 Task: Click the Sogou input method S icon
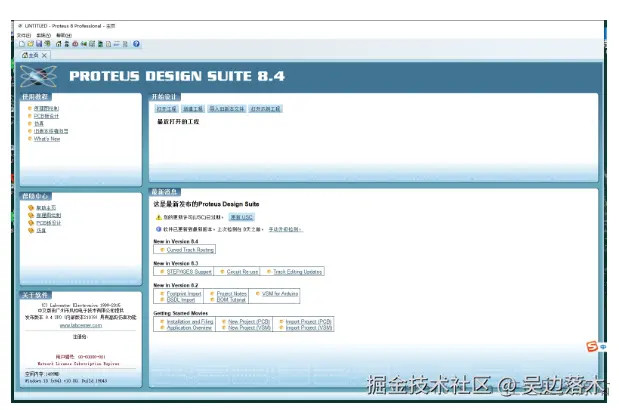point(592,346)
